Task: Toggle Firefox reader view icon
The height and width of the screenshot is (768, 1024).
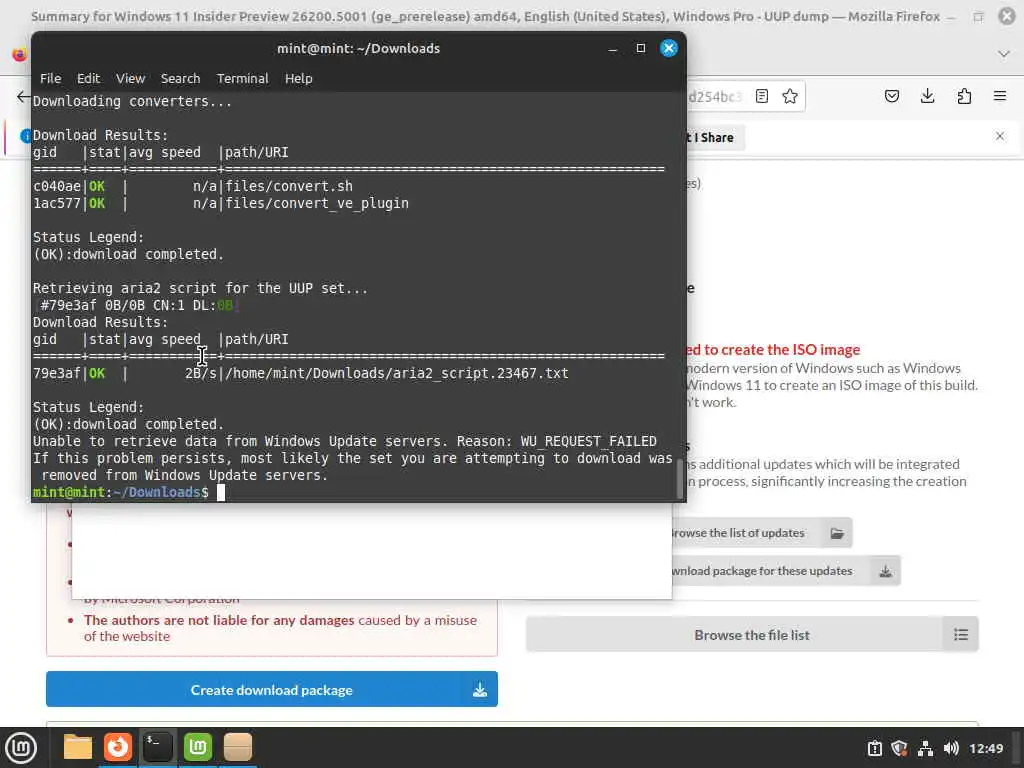Action: (761, 96)
